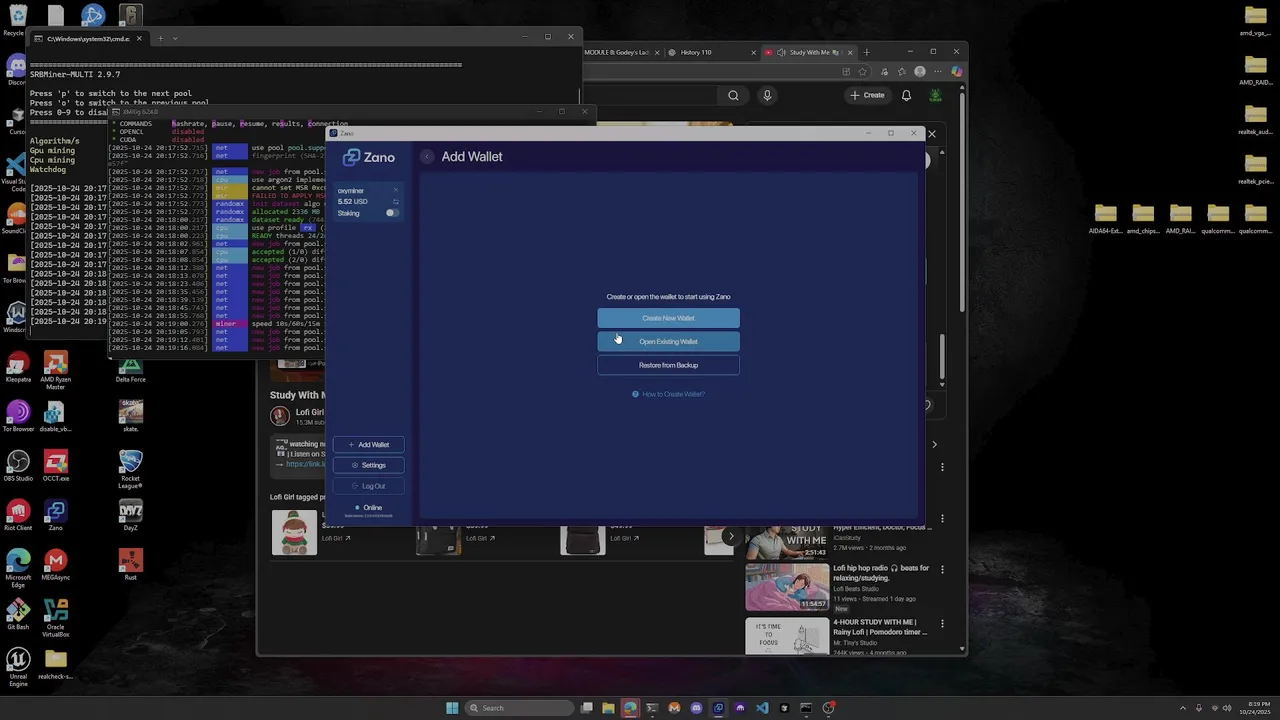Open the Oracle VirtualBox desktop icon
This screenshot has height=720, width=1280.
[x=56, y=617]
